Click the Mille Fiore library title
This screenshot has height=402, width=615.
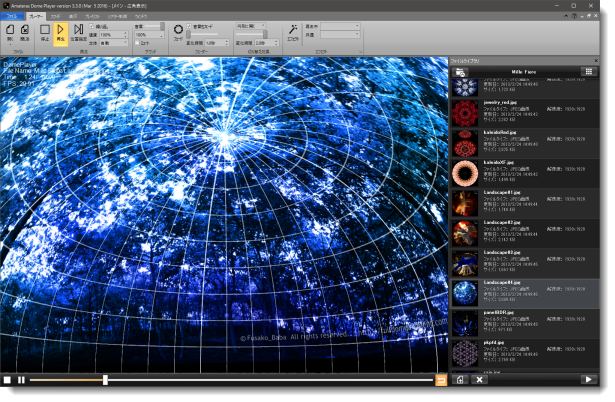(523, 72)
